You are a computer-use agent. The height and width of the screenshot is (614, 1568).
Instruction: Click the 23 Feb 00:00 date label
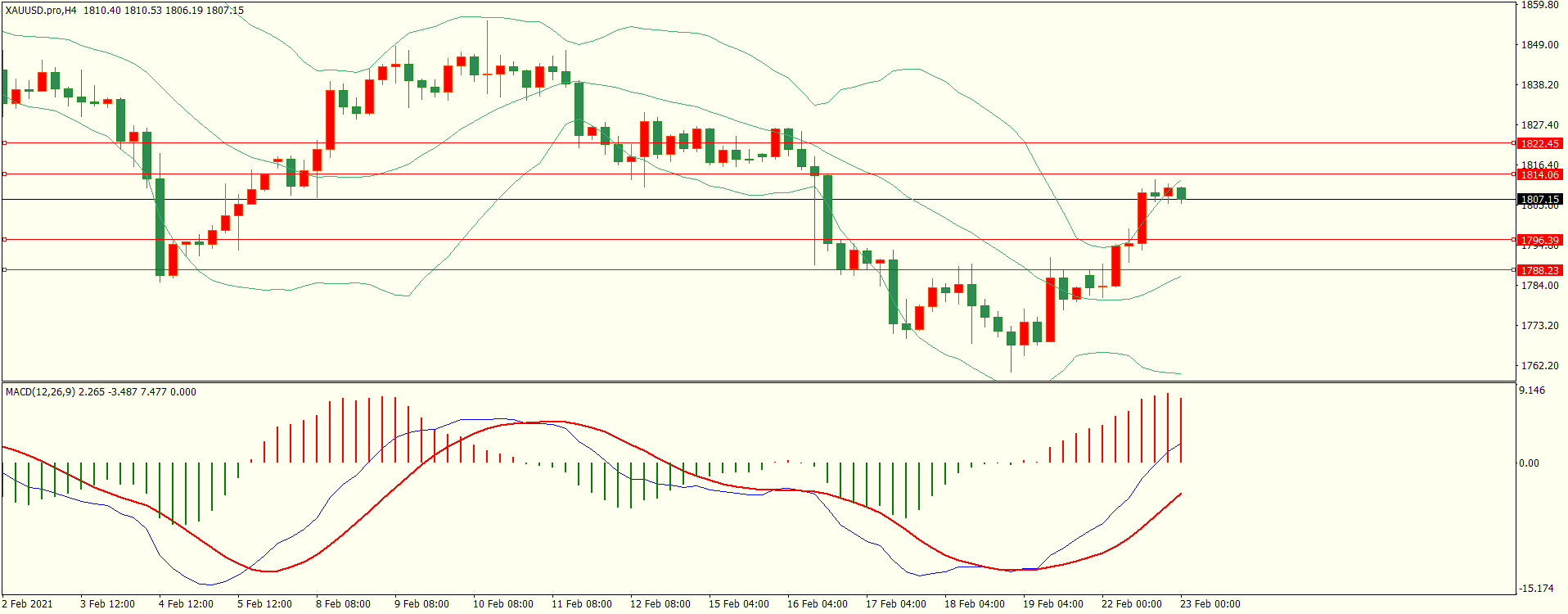(x=1210, y=604)
